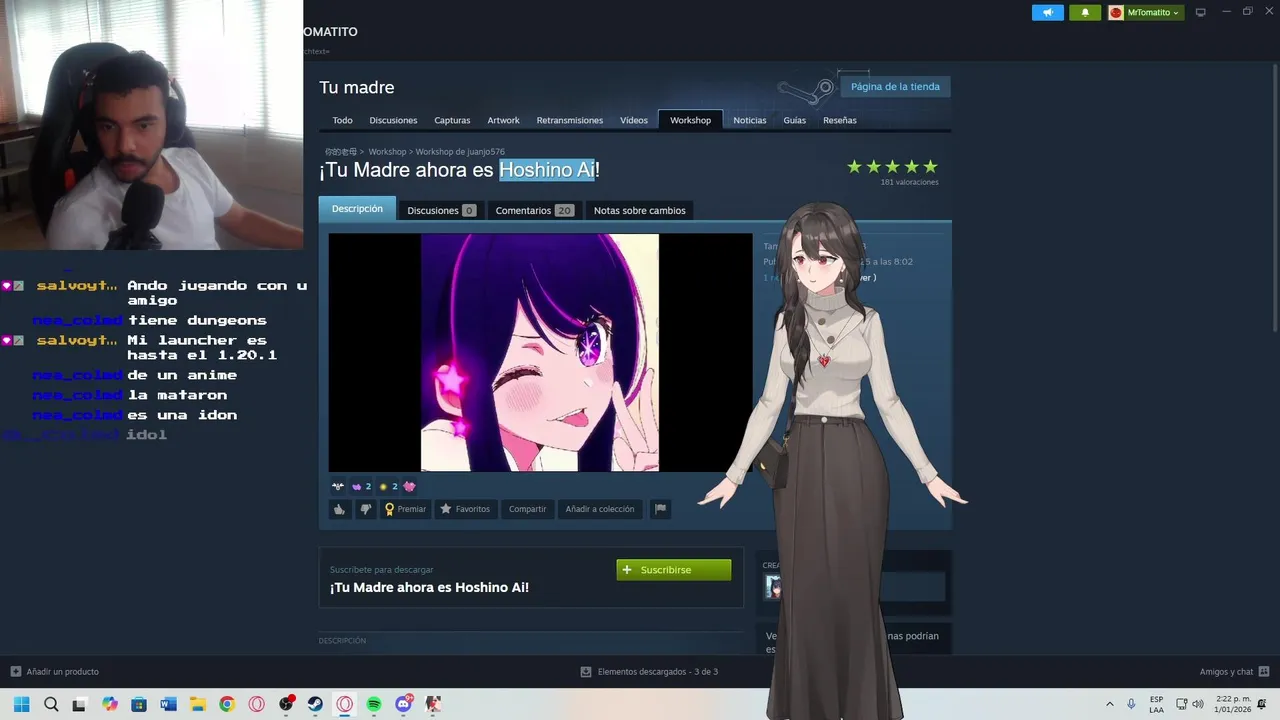Open Google Chrome from taskbar
The width and height of the screenshot is (1280, 720).
[x=227, y=704]
